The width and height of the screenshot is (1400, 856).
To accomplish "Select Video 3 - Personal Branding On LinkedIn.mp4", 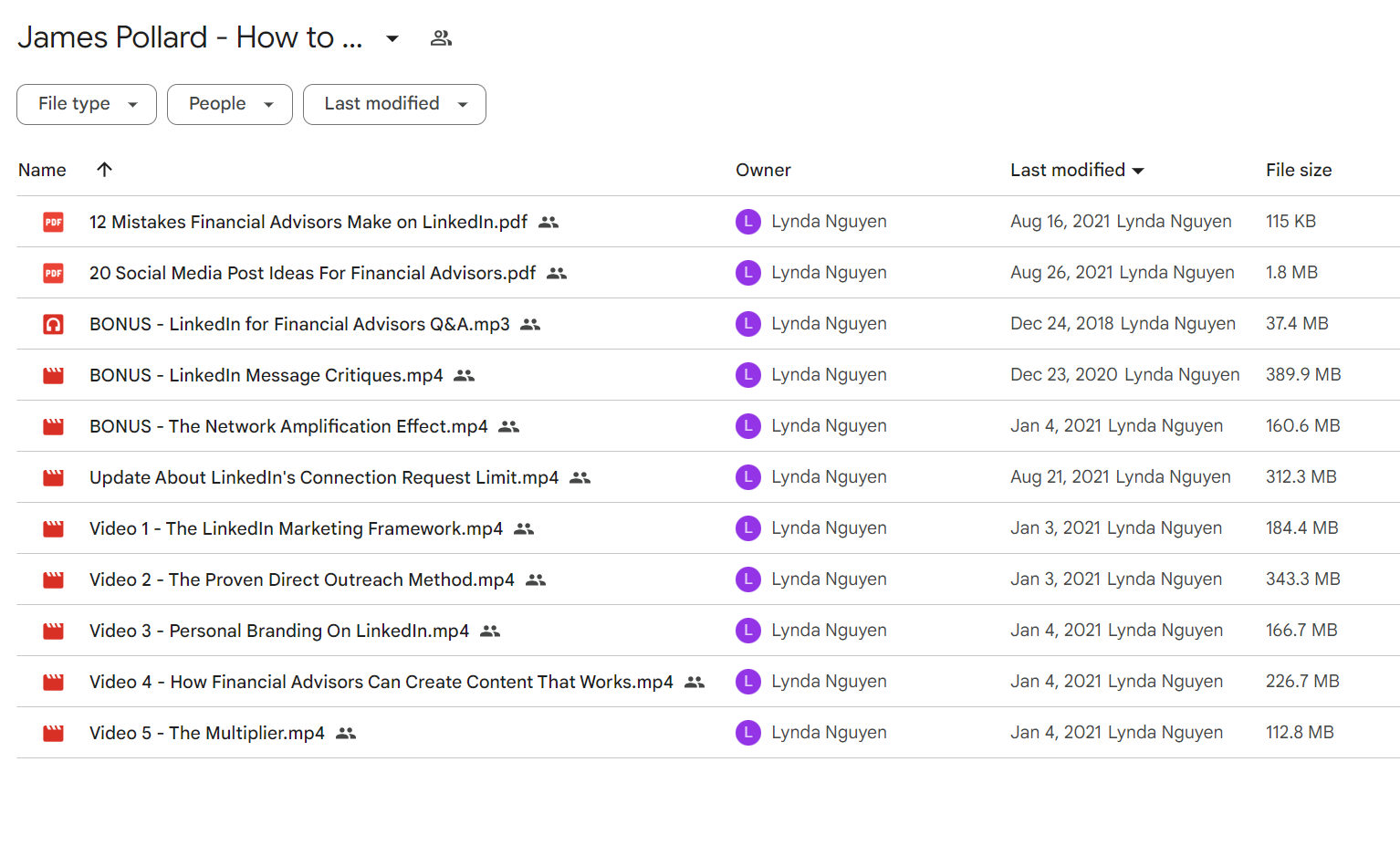I will click(x=279, y=631).
